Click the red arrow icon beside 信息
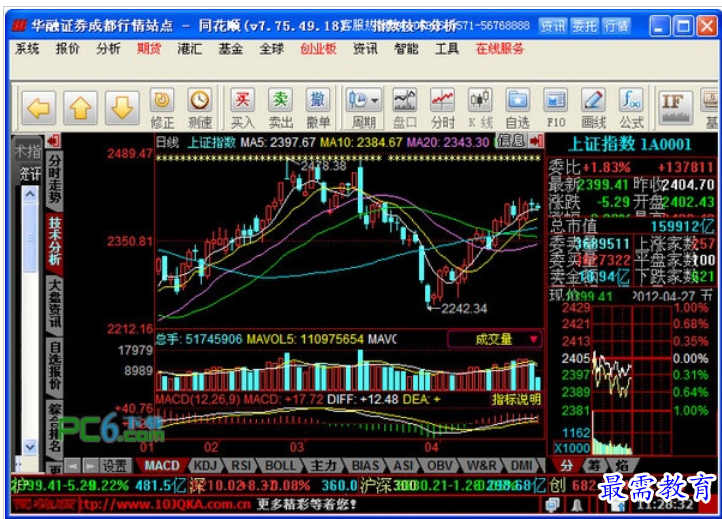Screen dimensions: 722x519 pos(536,141)
